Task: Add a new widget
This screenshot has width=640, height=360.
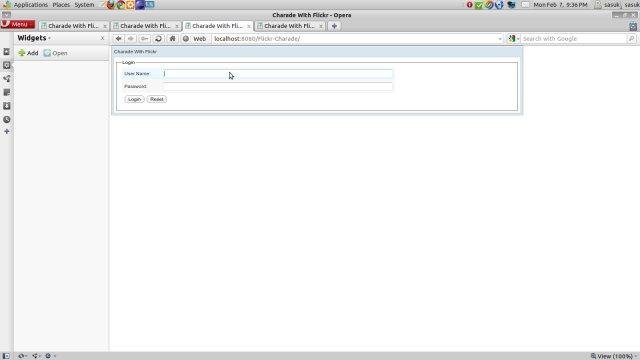Action: (28, 53)
